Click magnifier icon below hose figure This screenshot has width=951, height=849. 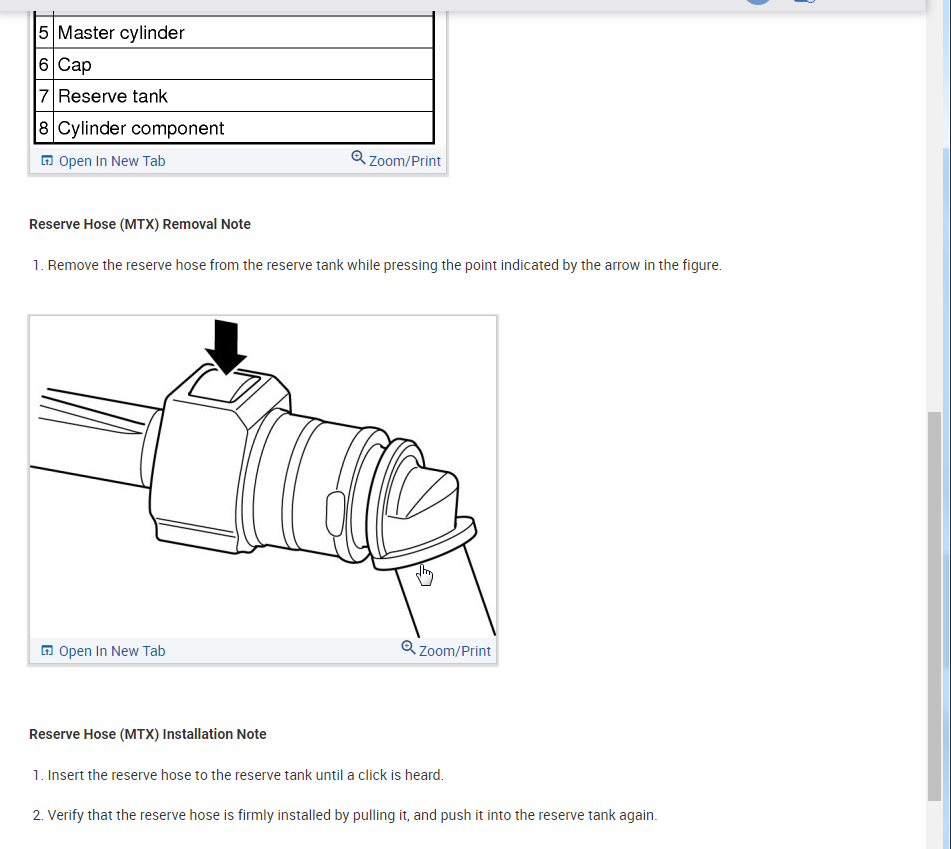pyautogui.click(x=408, y=648)
